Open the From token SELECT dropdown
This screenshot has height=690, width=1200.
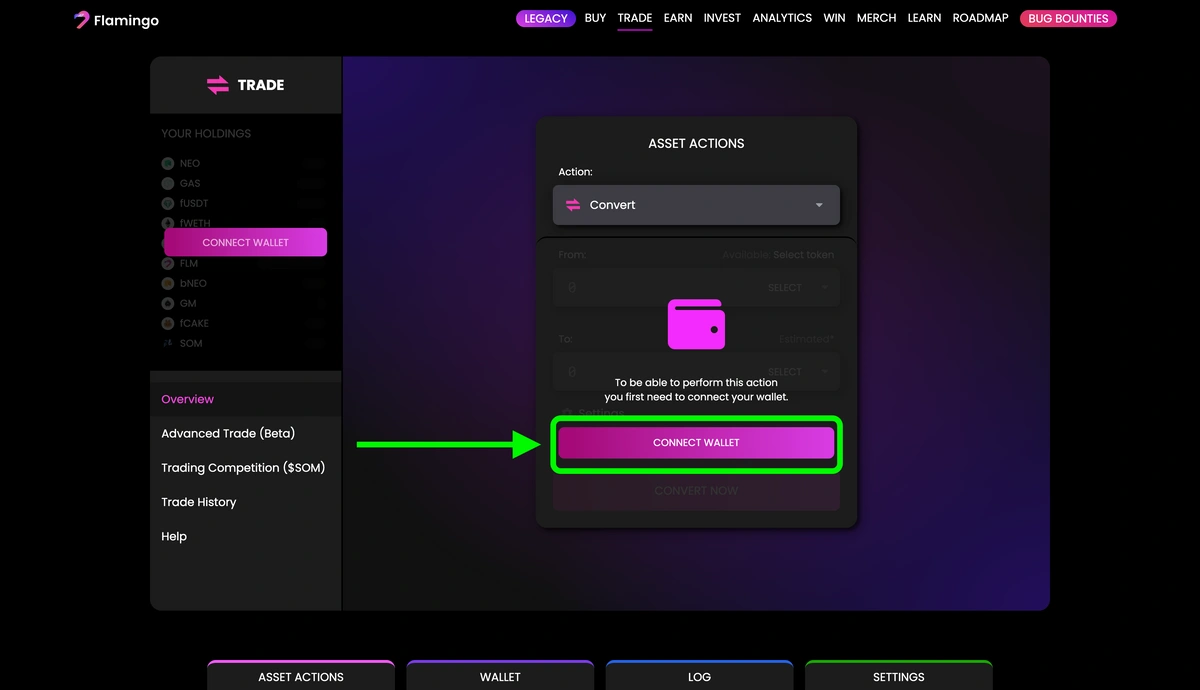[795, 287]
